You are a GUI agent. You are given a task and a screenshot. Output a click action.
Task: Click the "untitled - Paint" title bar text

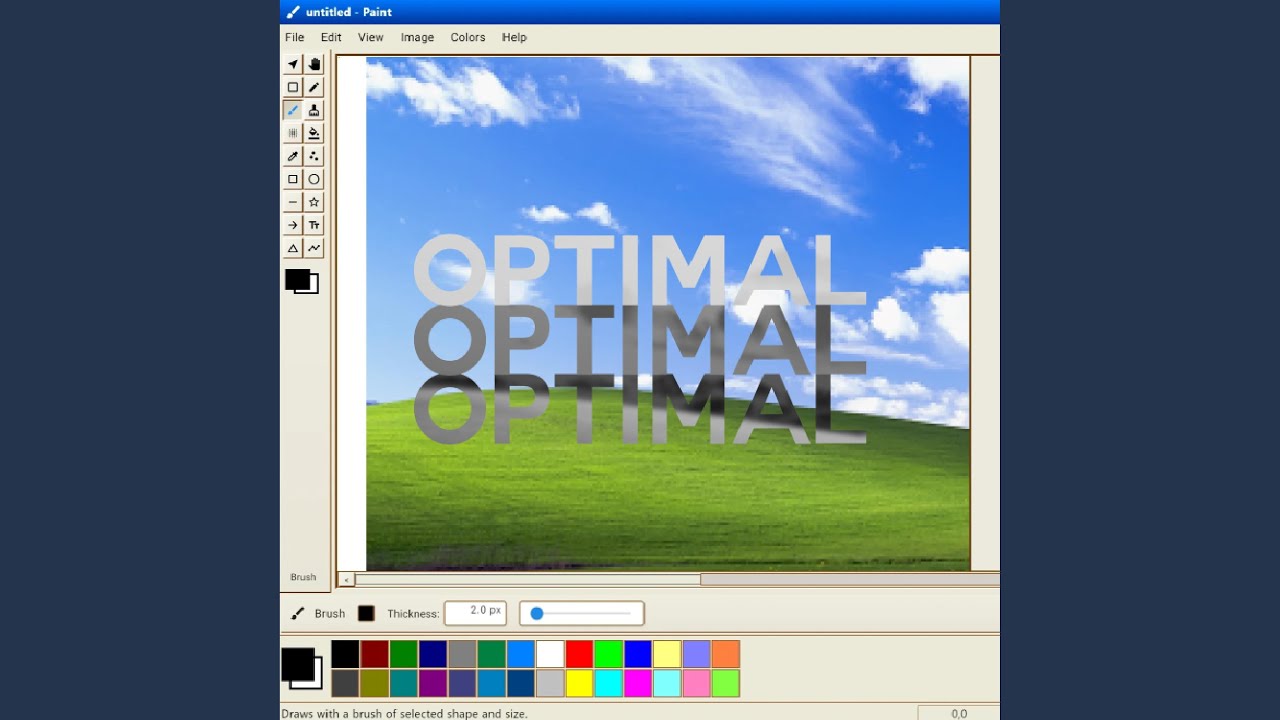348,12
